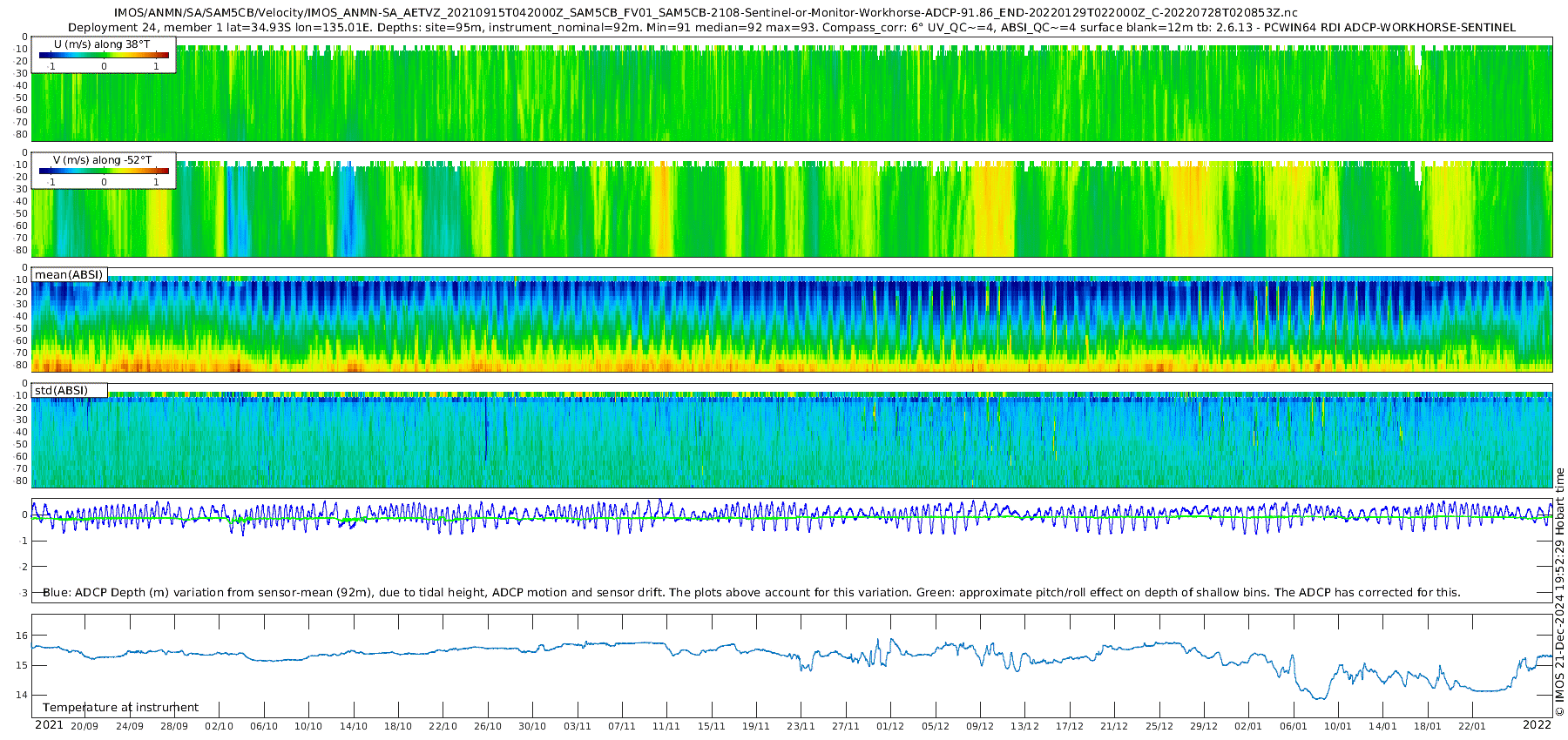The width and height of the screenshot is (1568, 740).
Task: Click the file path title at top
Action: pyautogui.click(x=706, y=13)
